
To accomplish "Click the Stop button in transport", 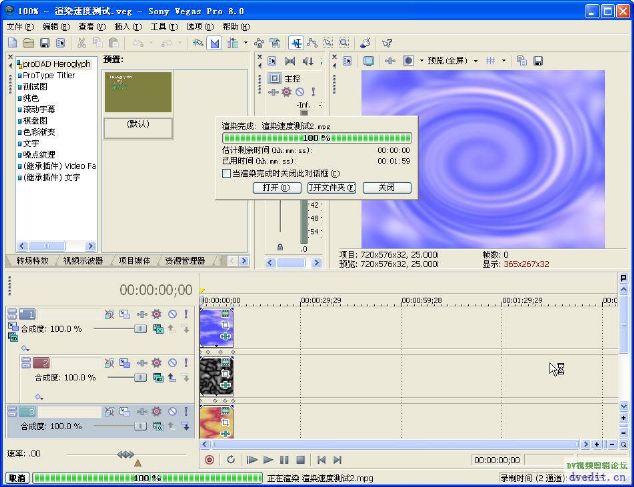I will click(300, 460).
